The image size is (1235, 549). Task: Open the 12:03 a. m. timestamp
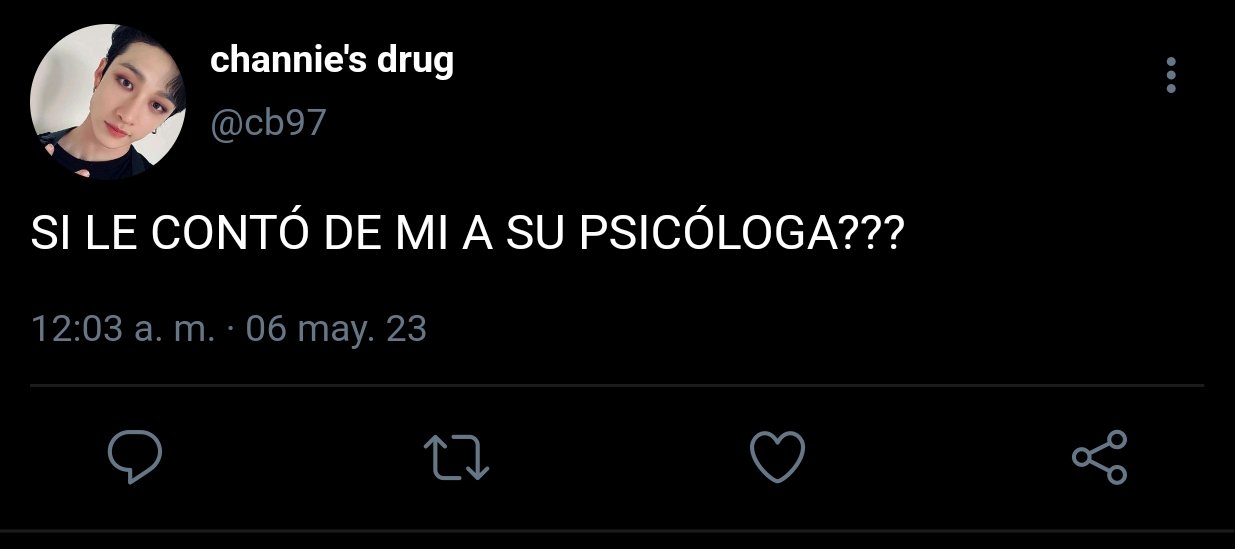pyautogui.click(x=123, y=329)
